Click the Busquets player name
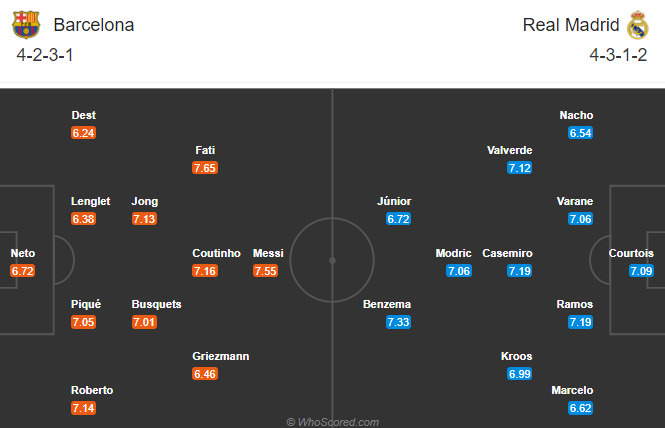The width and height of the screenshot is (665, 428). (x=156, y=304)
